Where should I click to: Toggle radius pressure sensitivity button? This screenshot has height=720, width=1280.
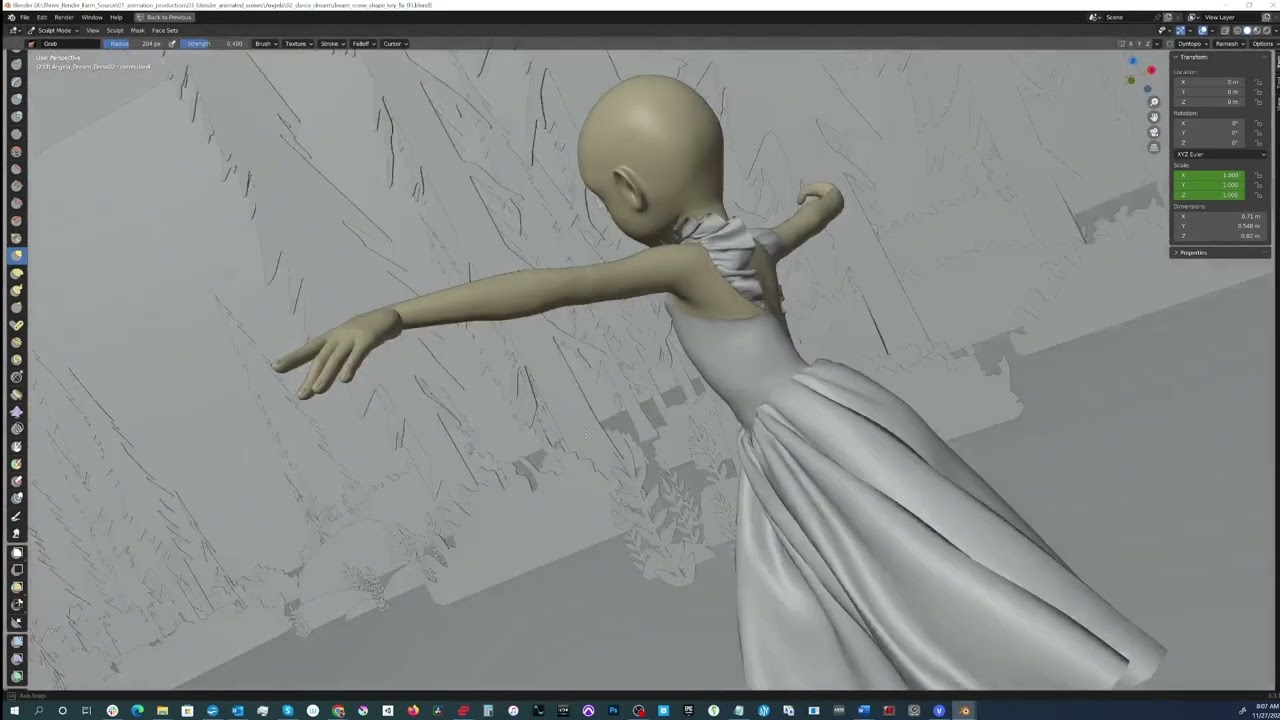tap(172, 44)
